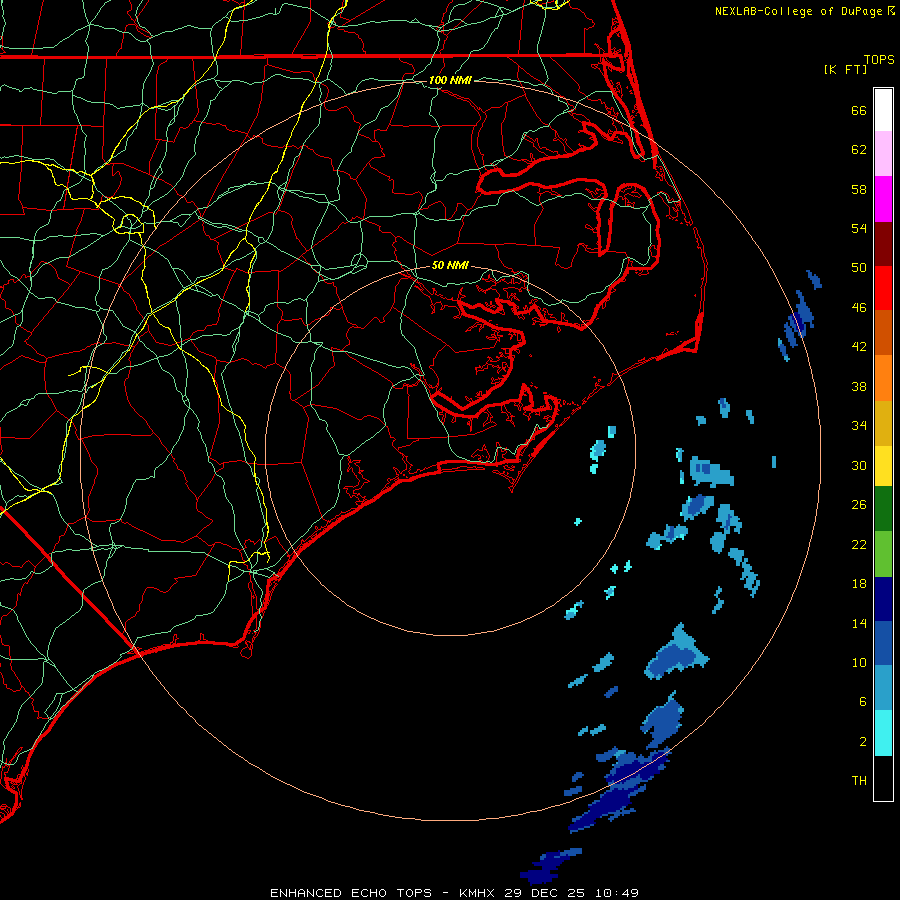Click the [K FT] units label
The image size is (900, 900).
(x=845, y=69)
